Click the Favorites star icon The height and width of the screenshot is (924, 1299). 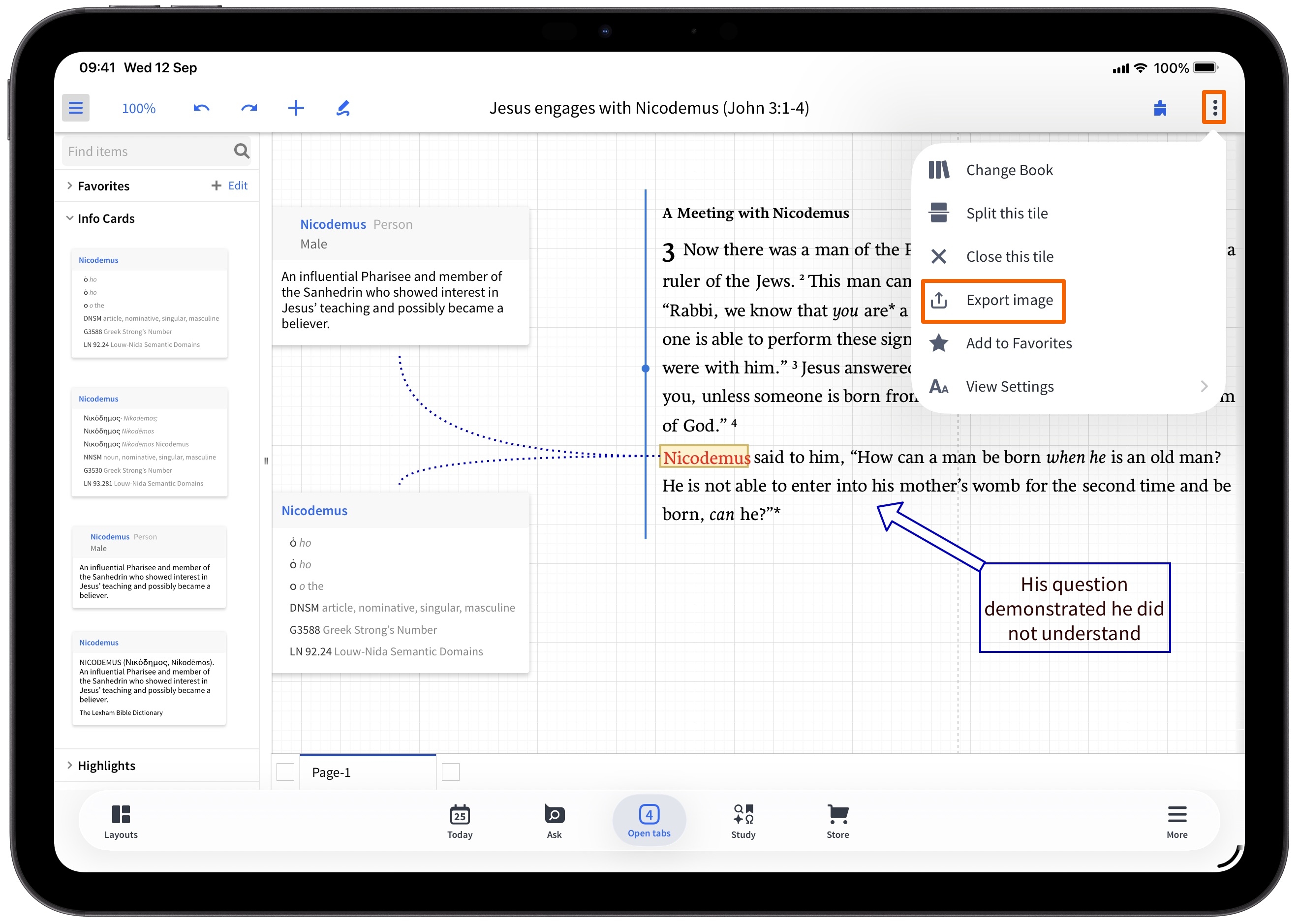click(x=939, y=342)
